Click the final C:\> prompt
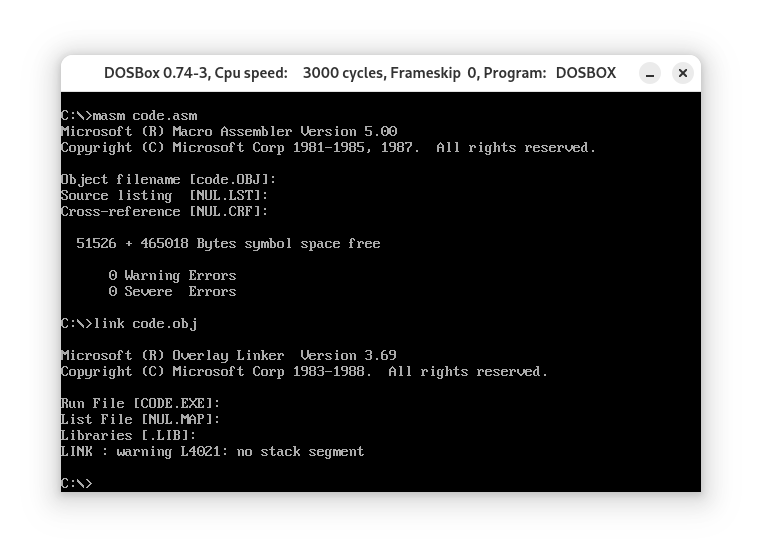762x559 pixels. click(76, 484)
